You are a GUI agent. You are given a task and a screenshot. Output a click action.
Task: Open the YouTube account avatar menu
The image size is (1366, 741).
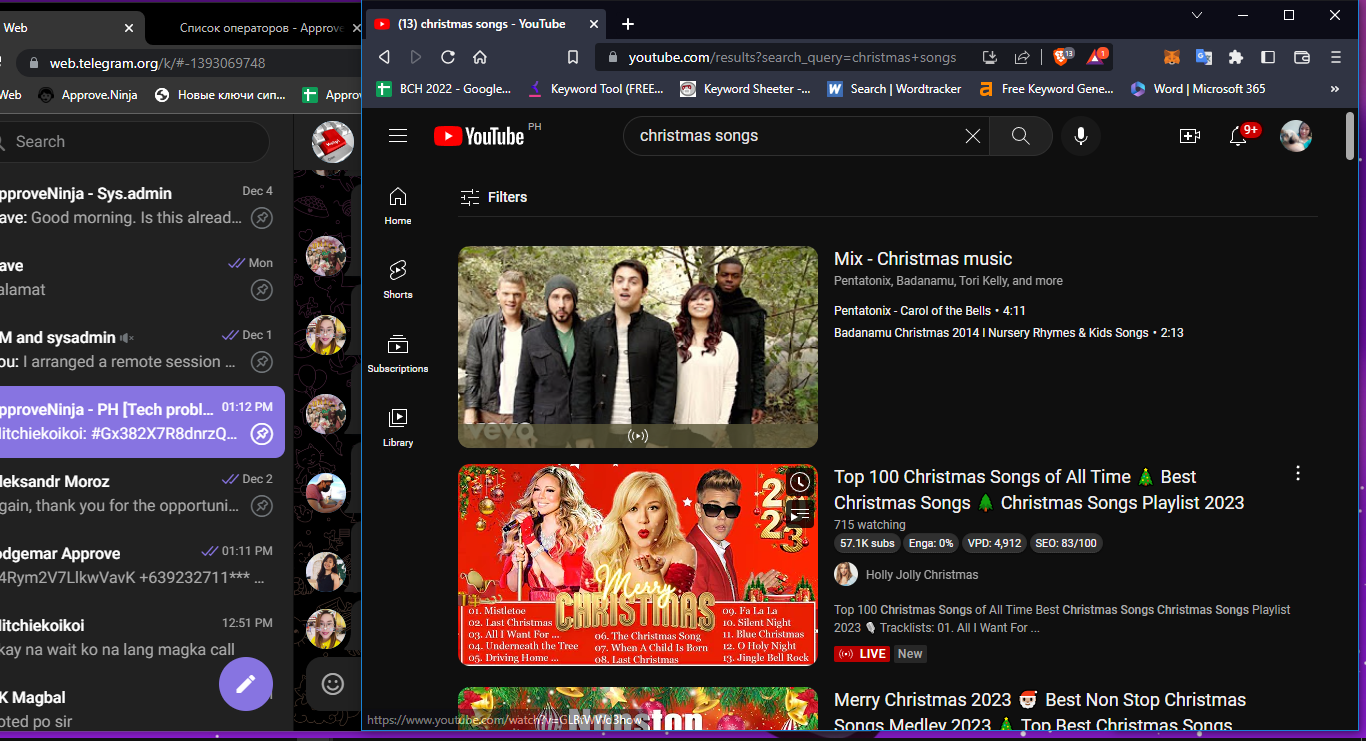(1296, 136)
